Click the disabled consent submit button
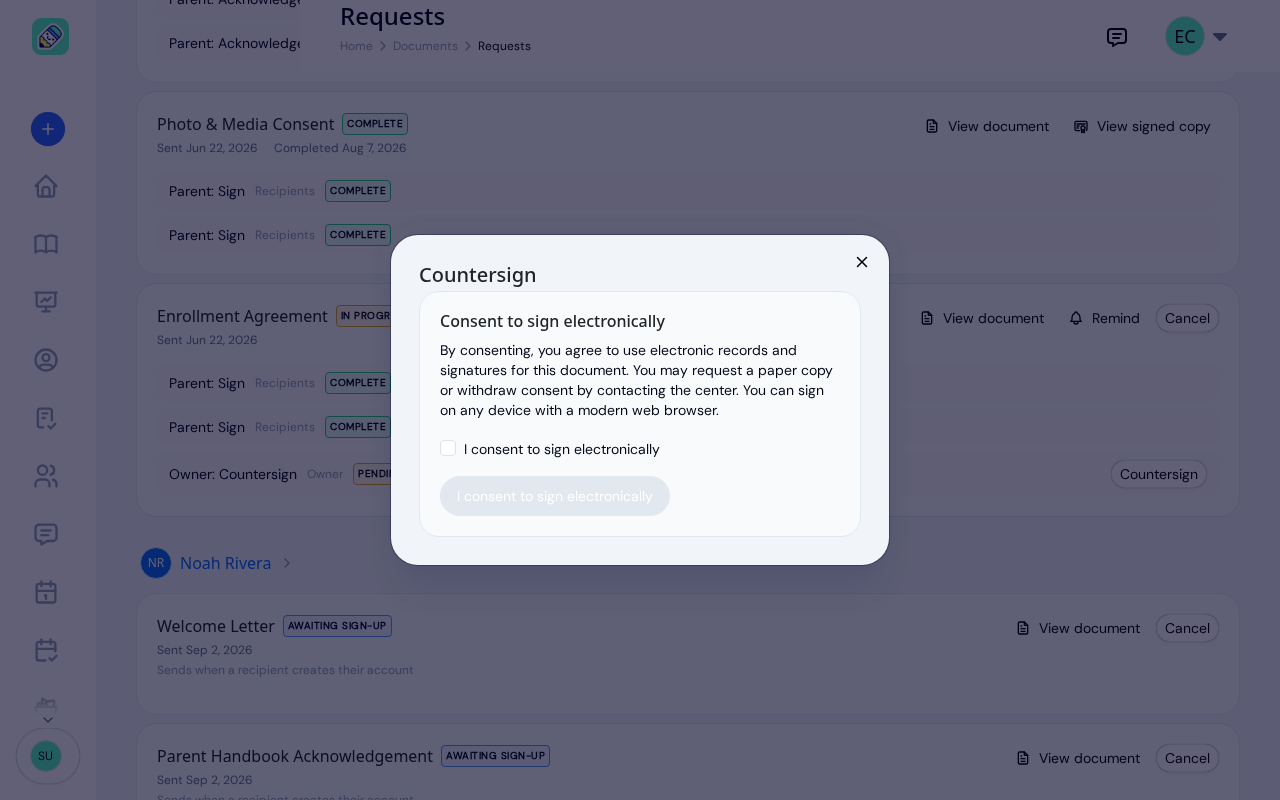1280x800 pixels. [555, 496]
